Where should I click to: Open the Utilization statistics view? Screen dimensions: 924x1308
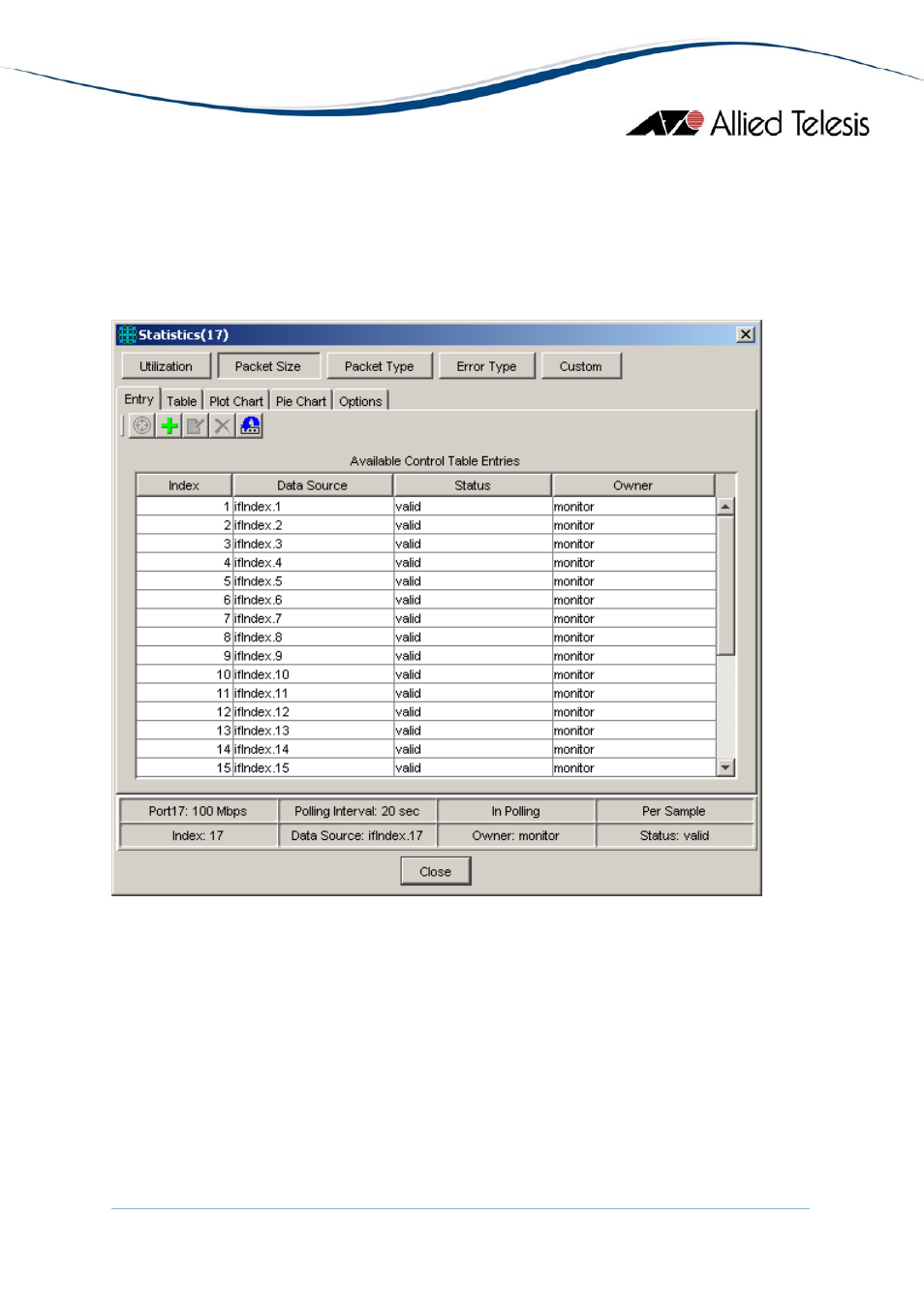point(166,366)
